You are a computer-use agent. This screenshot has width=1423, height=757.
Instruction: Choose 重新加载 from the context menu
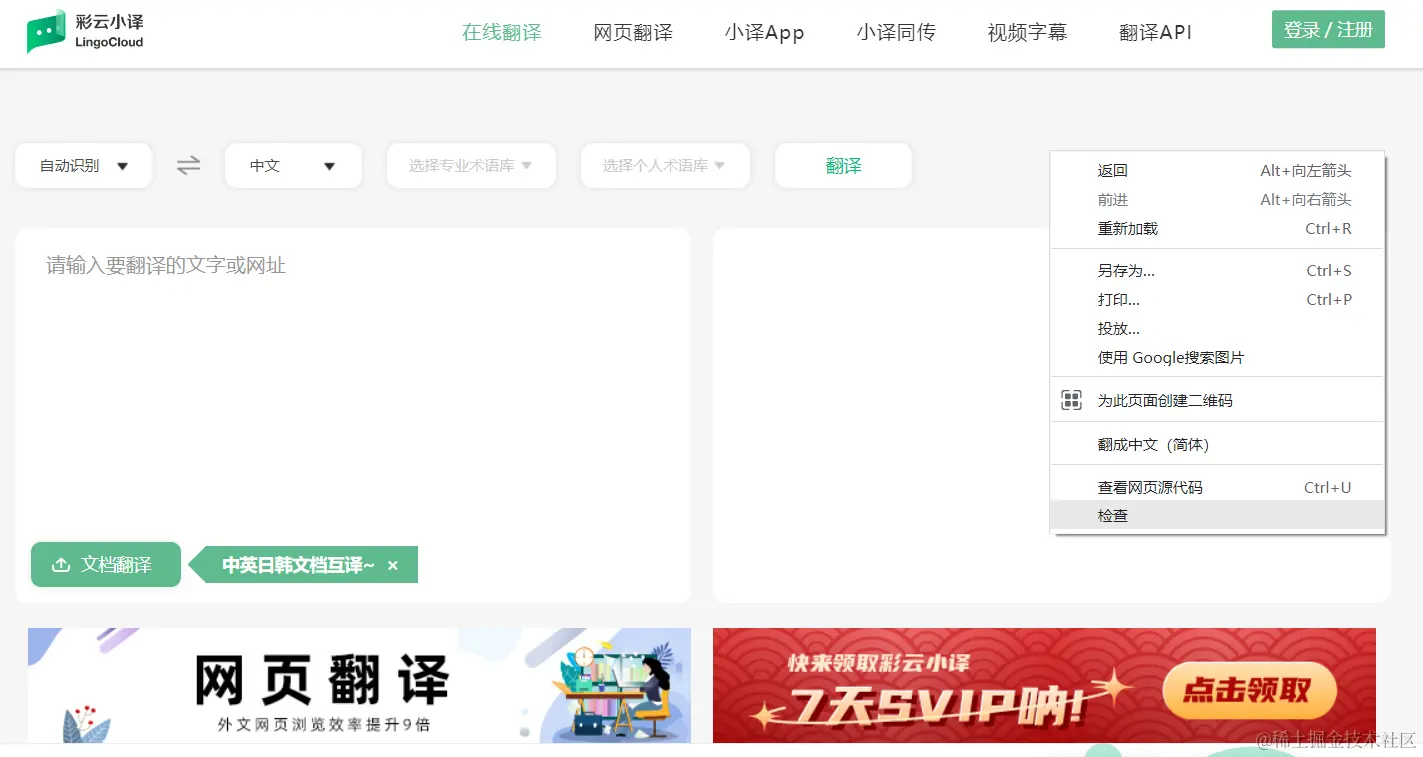tap(1217, 229)
